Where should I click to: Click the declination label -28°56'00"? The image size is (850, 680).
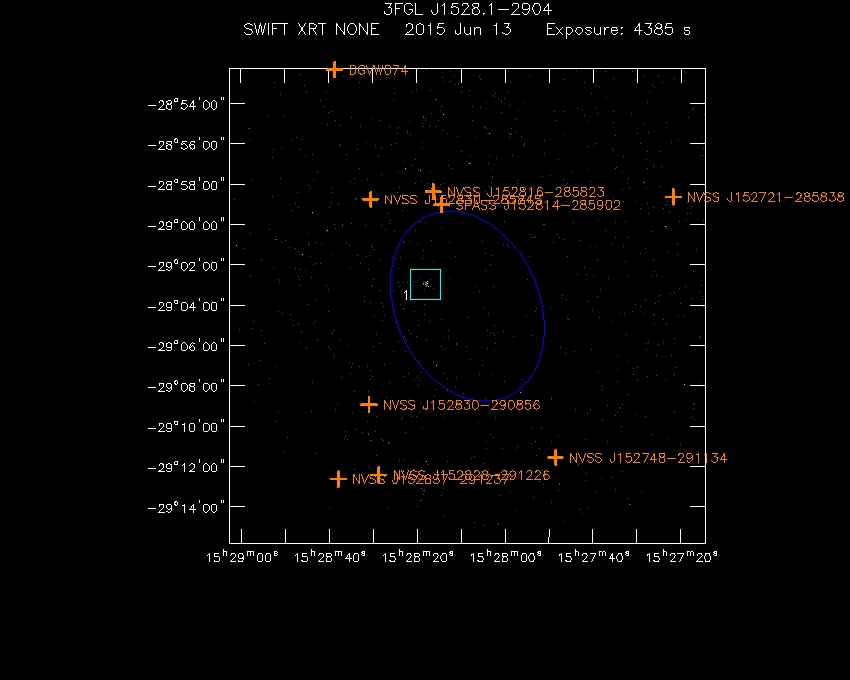[x=186, y=145]
